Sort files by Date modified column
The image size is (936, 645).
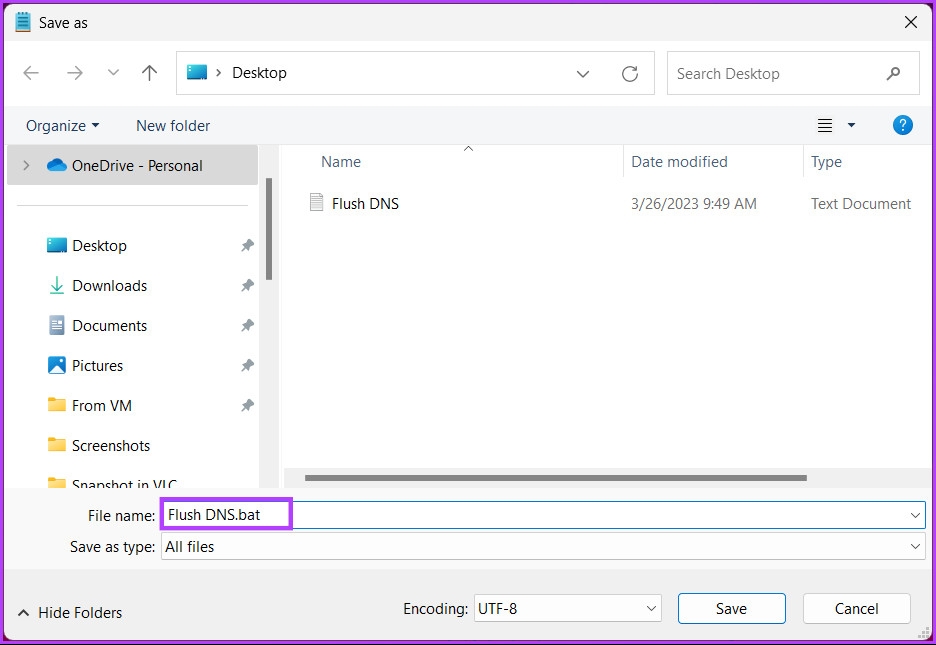pos(679,161)
